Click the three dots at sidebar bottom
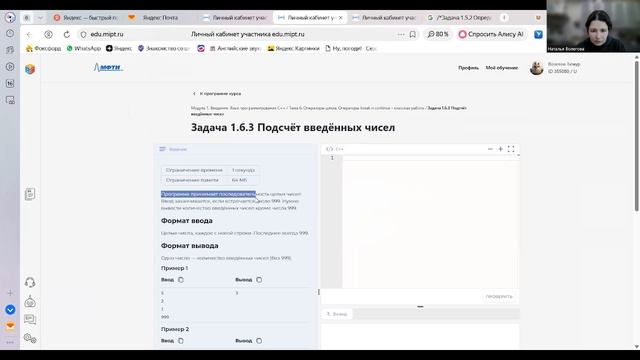 10,342
